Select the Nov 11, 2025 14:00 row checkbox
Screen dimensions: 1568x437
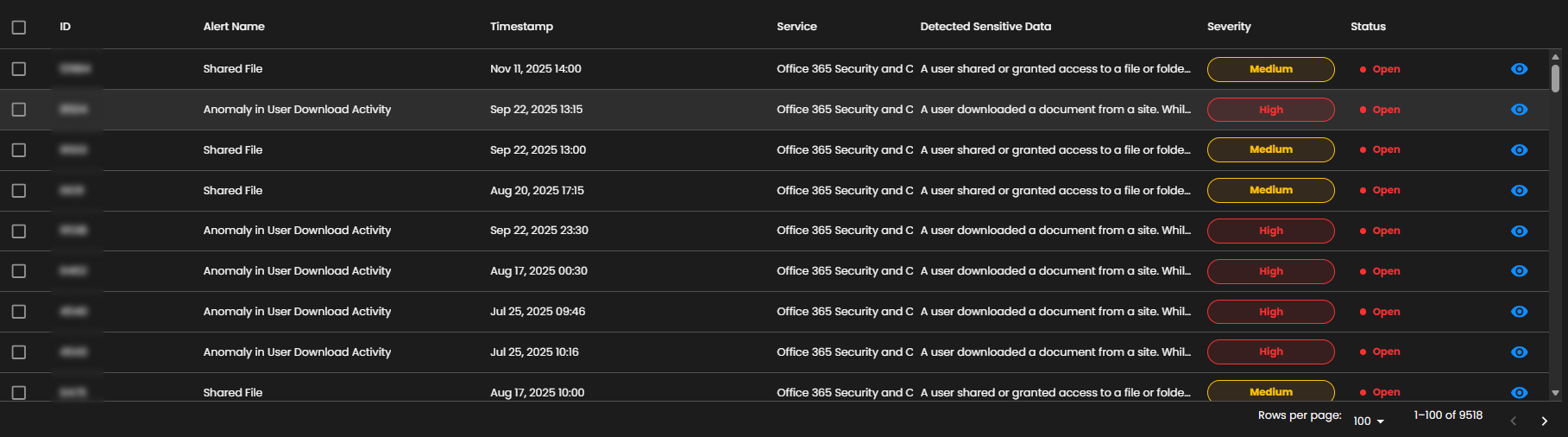coord(19,69)
